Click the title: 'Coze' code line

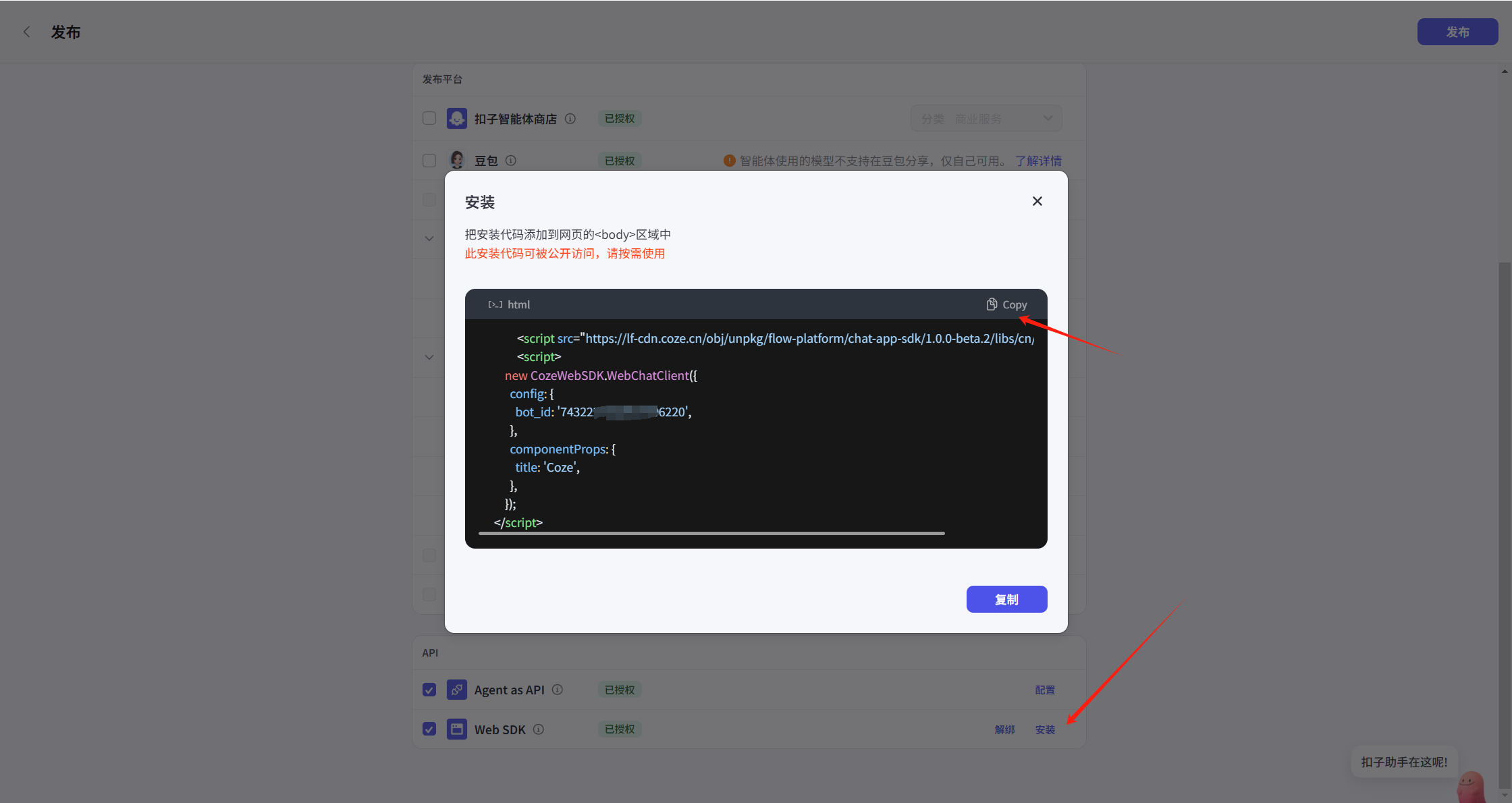point(547,468)
